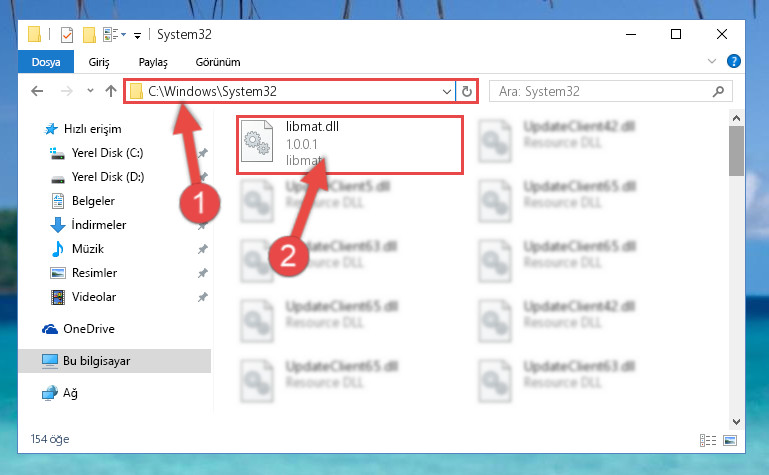Open the Görünüm ribbon tab
Screen dimensions: 769x475
[x=218, y=62]
